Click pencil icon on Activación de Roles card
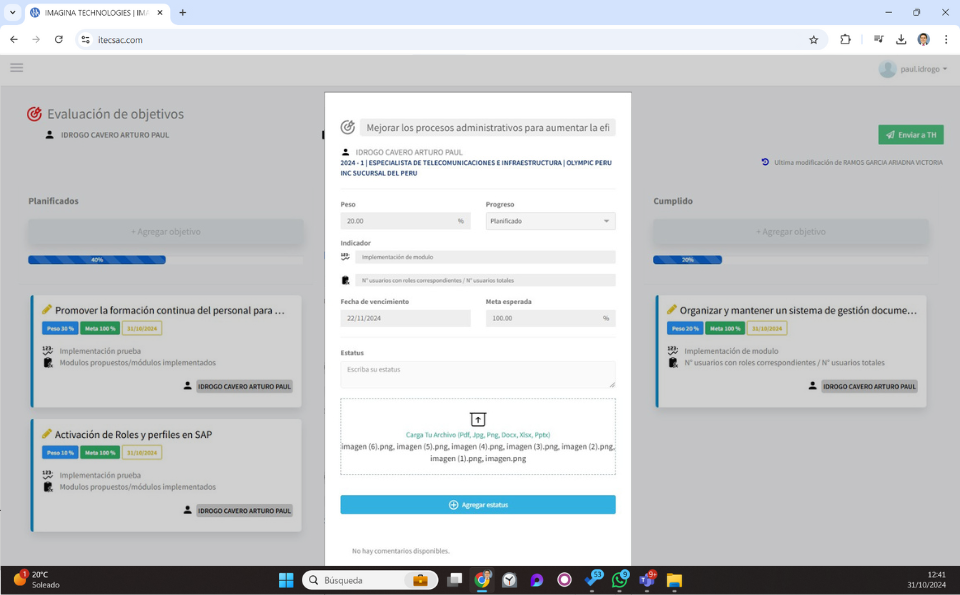This screenshot has height=595, width=960. click(46, 434)
